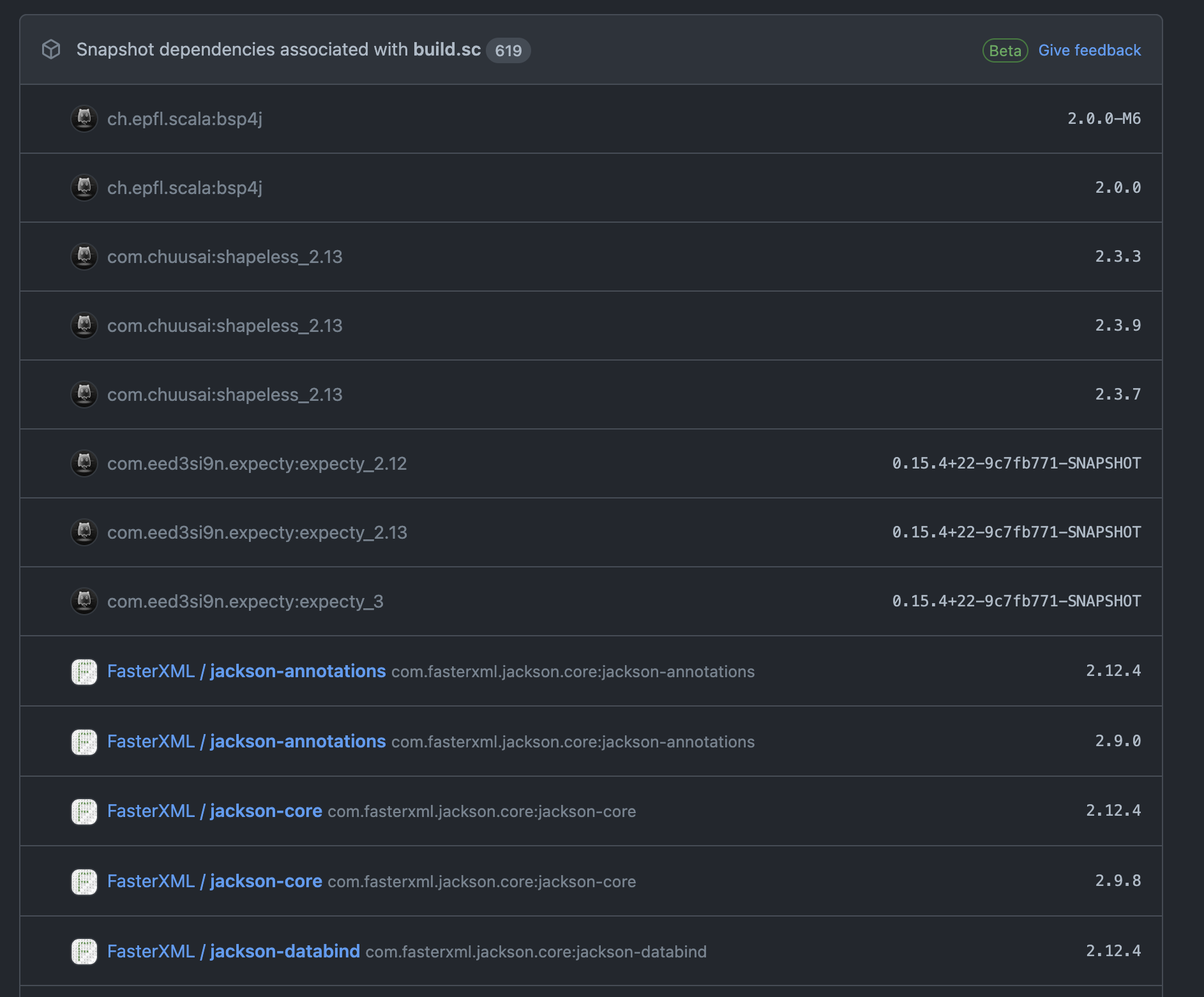Screen dimensions: 1204x997
Task: Click the FasterXML avatar beside jackson-annotations 2.9.0
Action: point(84,741)
